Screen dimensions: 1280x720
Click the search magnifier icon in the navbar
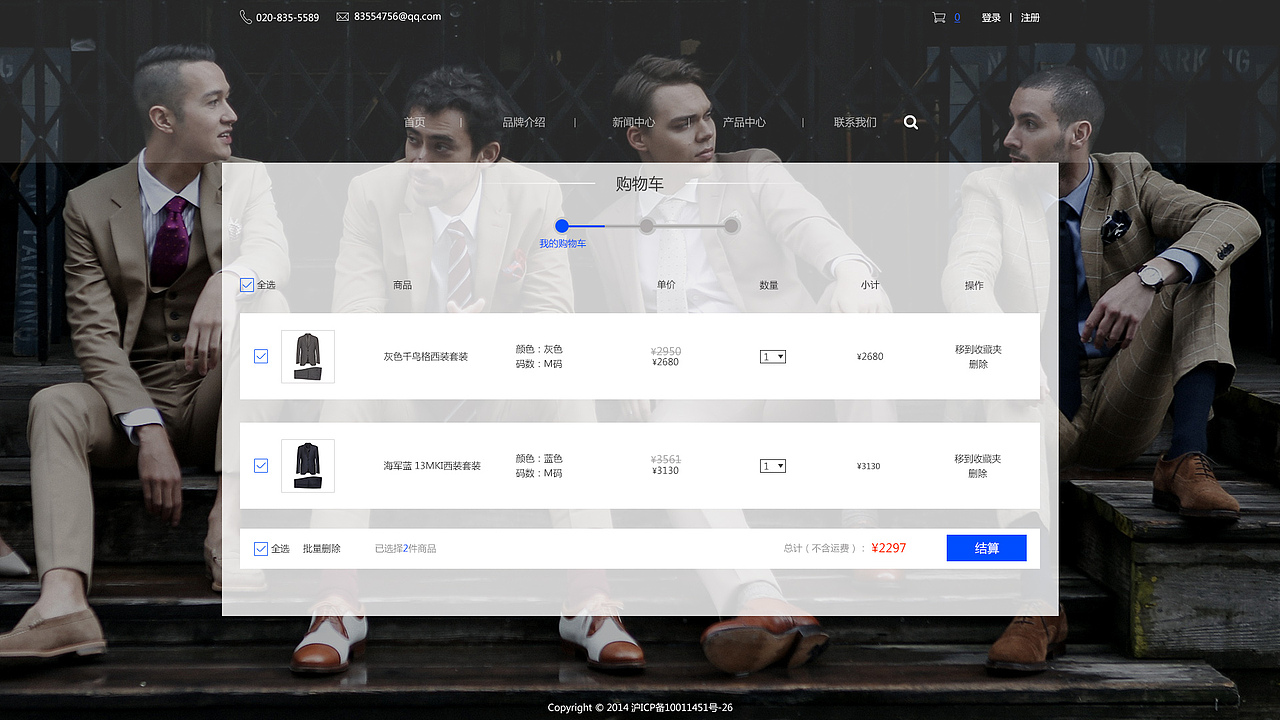tap(910, 121)
